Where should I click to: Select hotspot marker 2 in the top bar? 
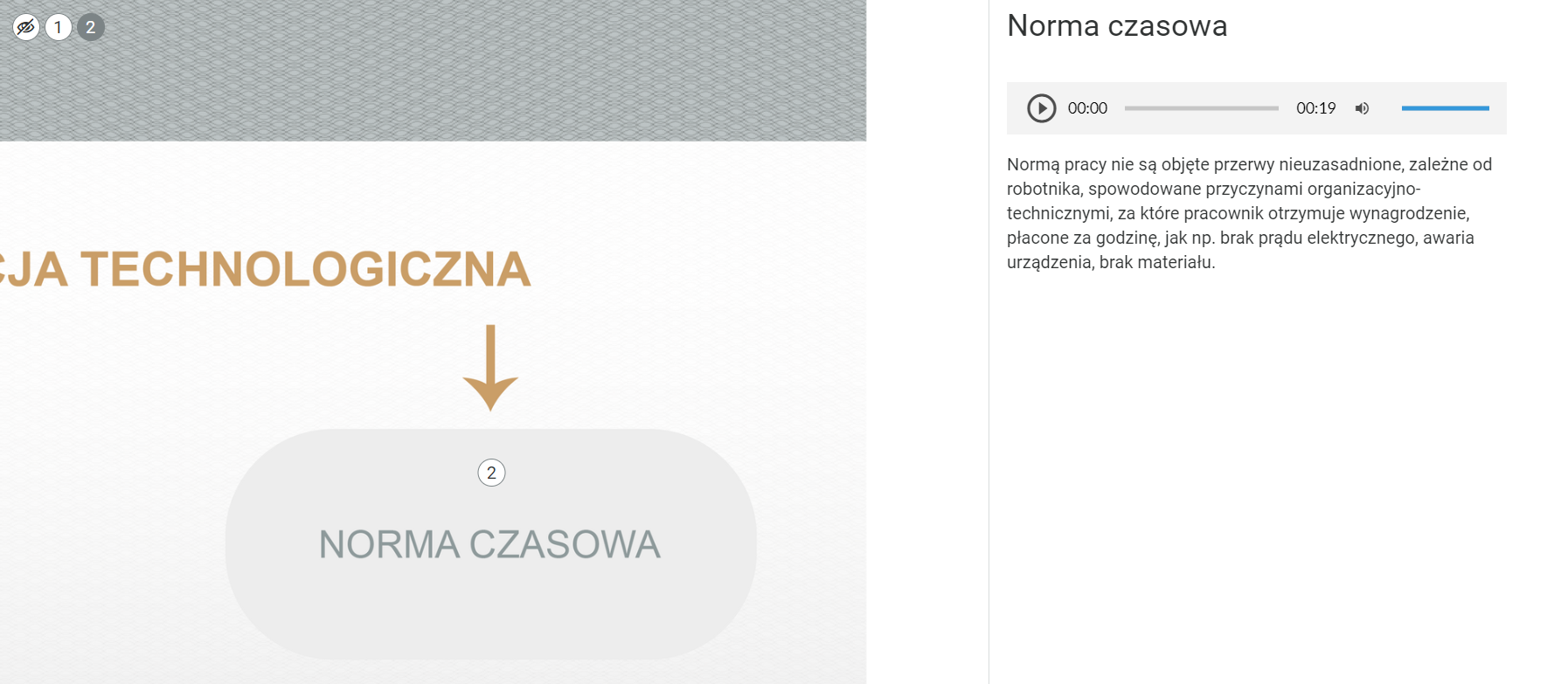pyautogui.click(x=89, y=26)
